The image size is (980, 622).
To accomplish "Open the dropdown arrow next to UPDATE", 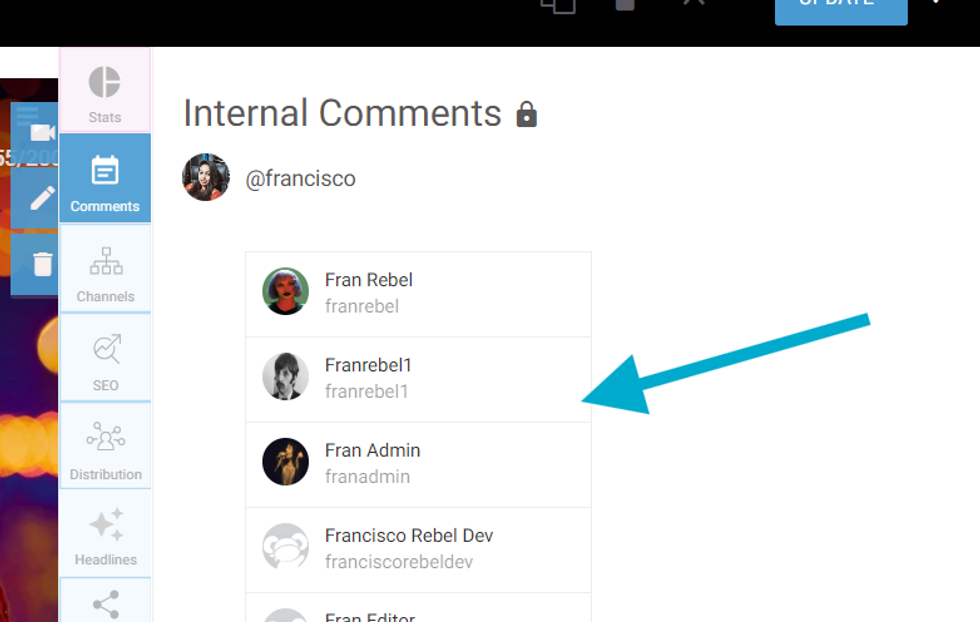I will (x=936, y=4).
